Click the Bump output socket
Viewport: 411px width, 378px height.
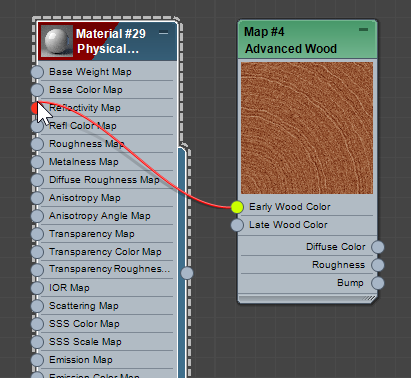[x=378, y=283]
